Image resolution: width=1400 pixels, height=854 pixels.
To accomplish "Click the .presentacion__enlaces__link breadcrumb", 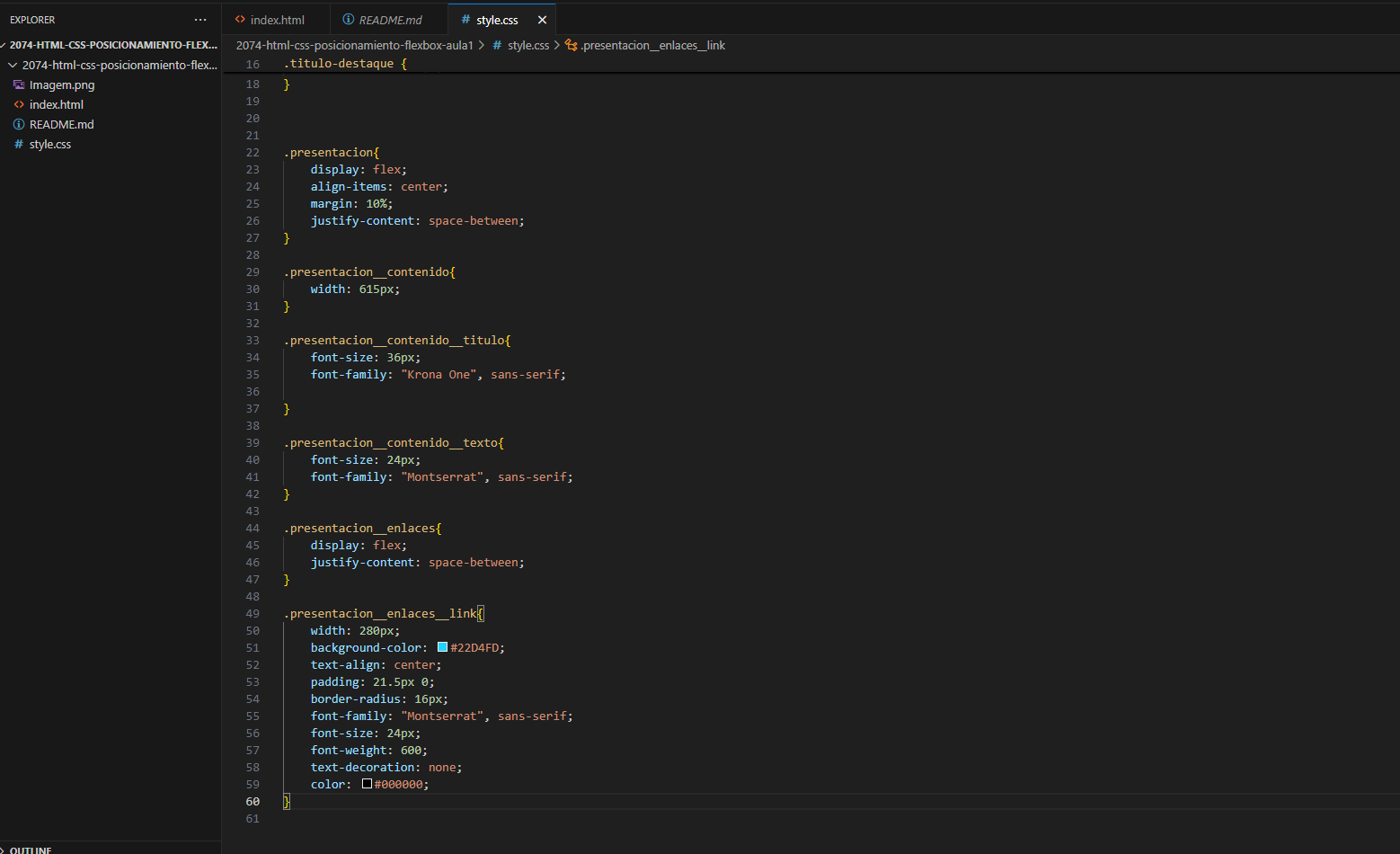I will pos(652,45).
